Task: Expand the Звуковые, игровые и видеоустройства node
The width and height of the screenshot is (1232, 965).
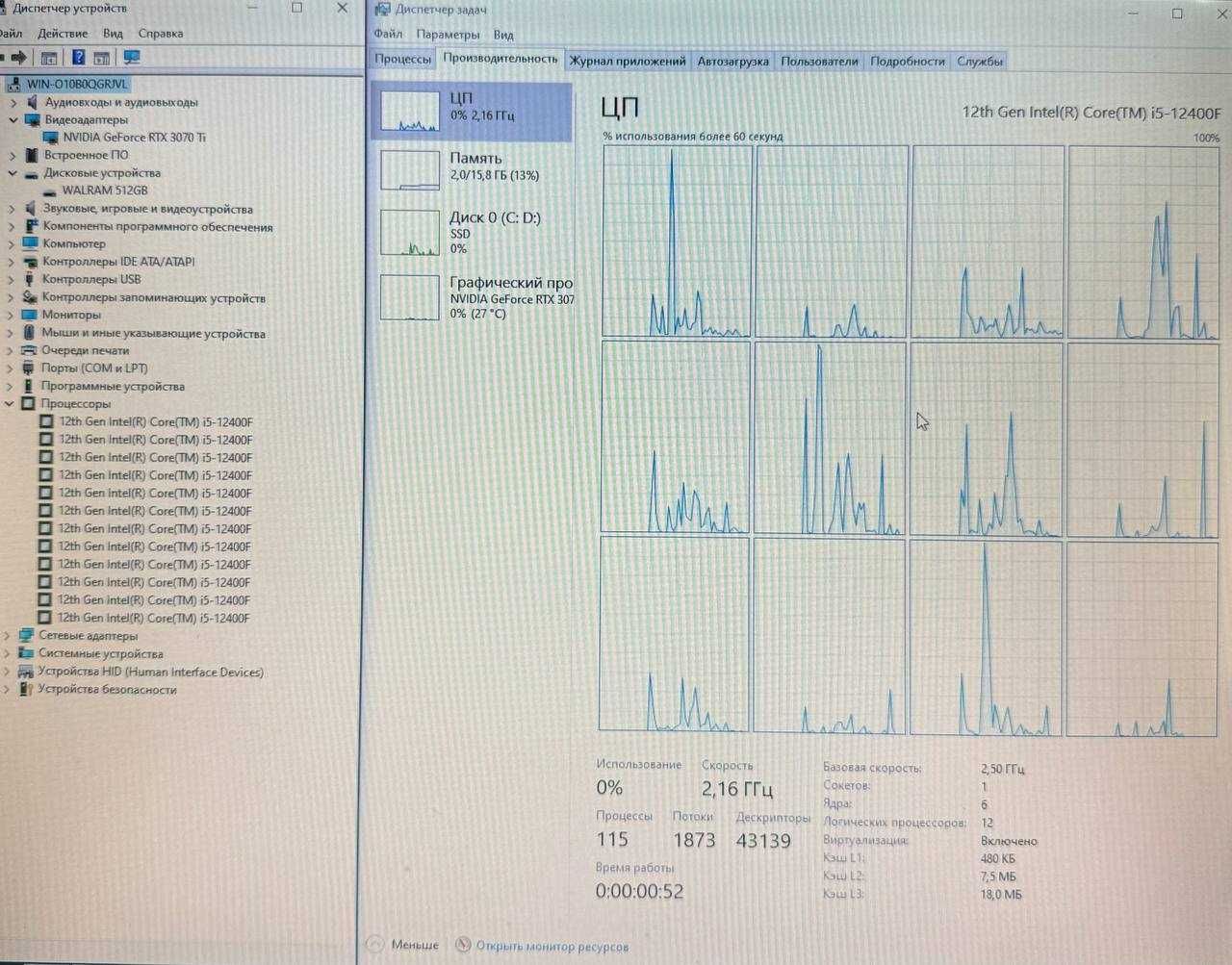Action: pyautogui.click(x=12, y=209)
